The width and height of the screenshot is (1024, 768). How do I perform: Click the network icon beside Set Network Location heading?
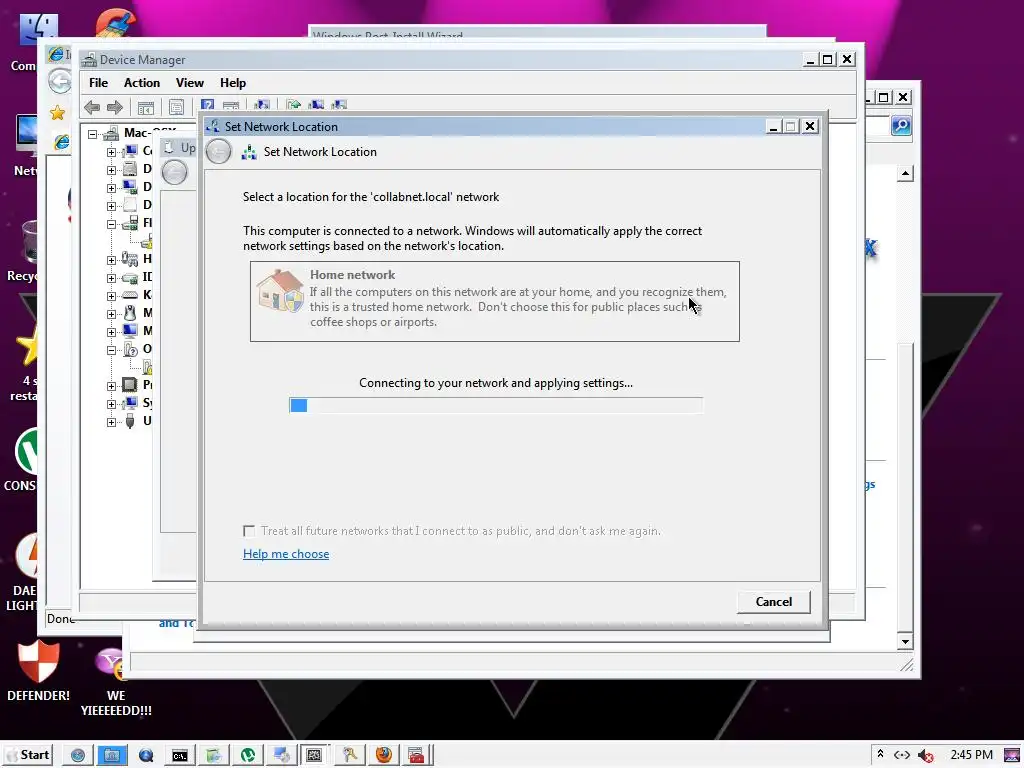point(249,152)
